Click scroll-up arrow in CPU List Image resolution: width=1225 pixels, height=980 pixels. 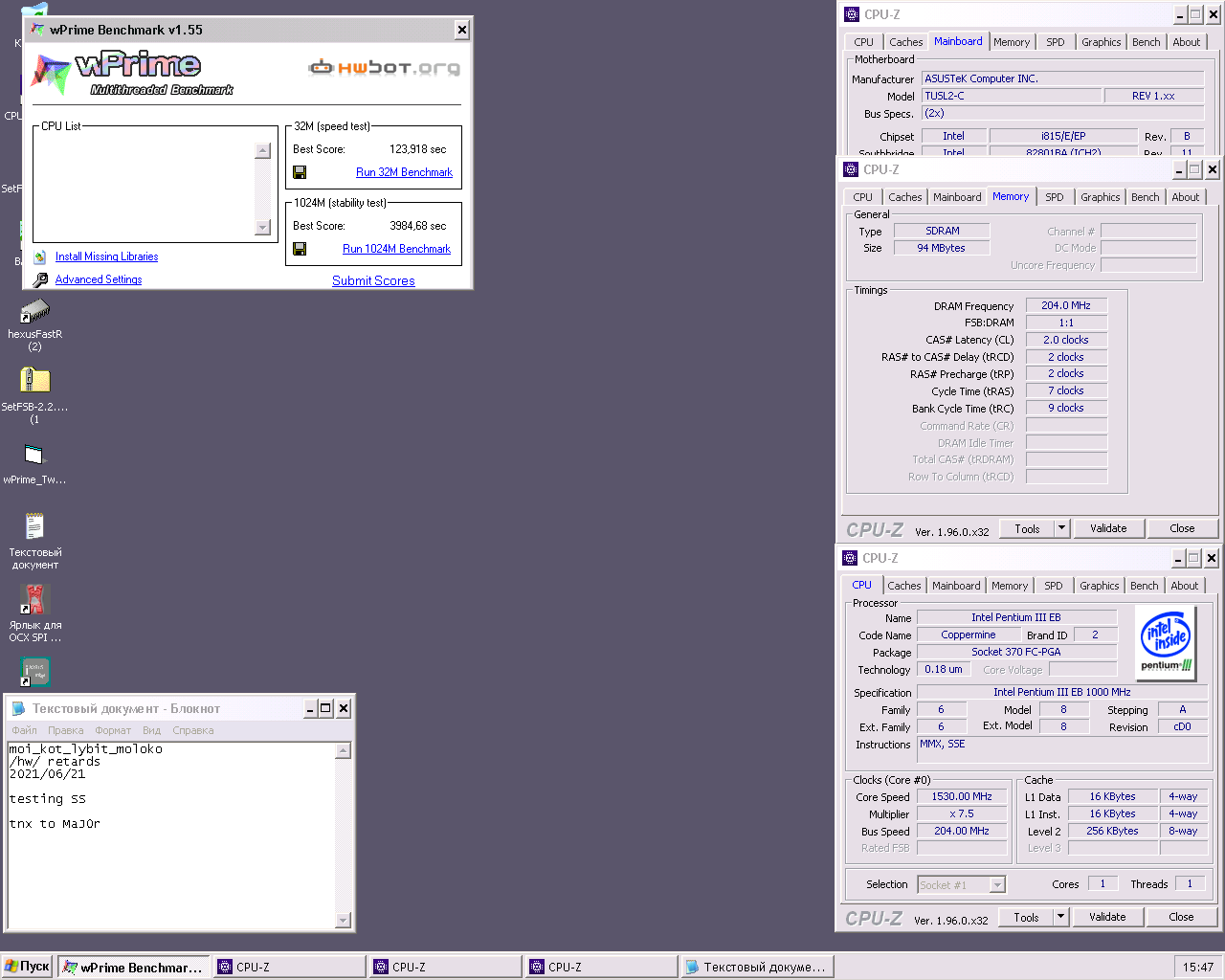tap(263, 150)
